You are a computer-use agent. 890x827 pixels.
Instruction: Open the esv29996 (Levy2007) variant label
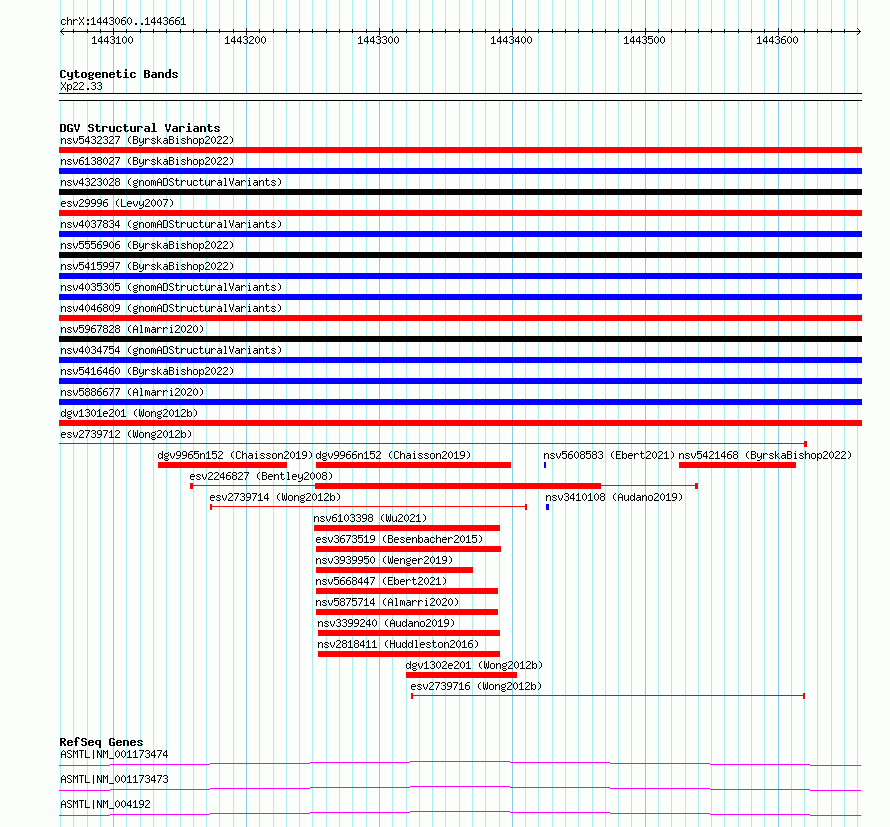pos(117,203)
